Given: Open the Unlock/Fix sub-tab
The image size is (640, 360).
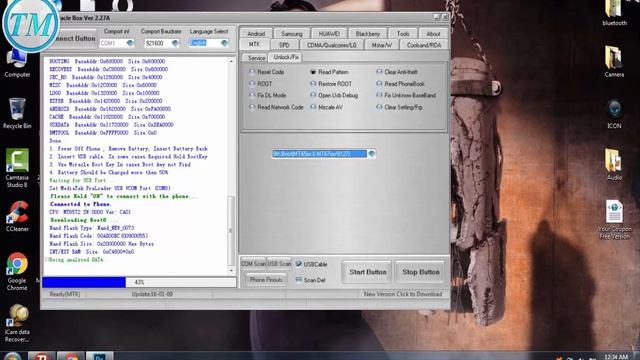Looking at the screenshot, I should click(x=286, y=57).
